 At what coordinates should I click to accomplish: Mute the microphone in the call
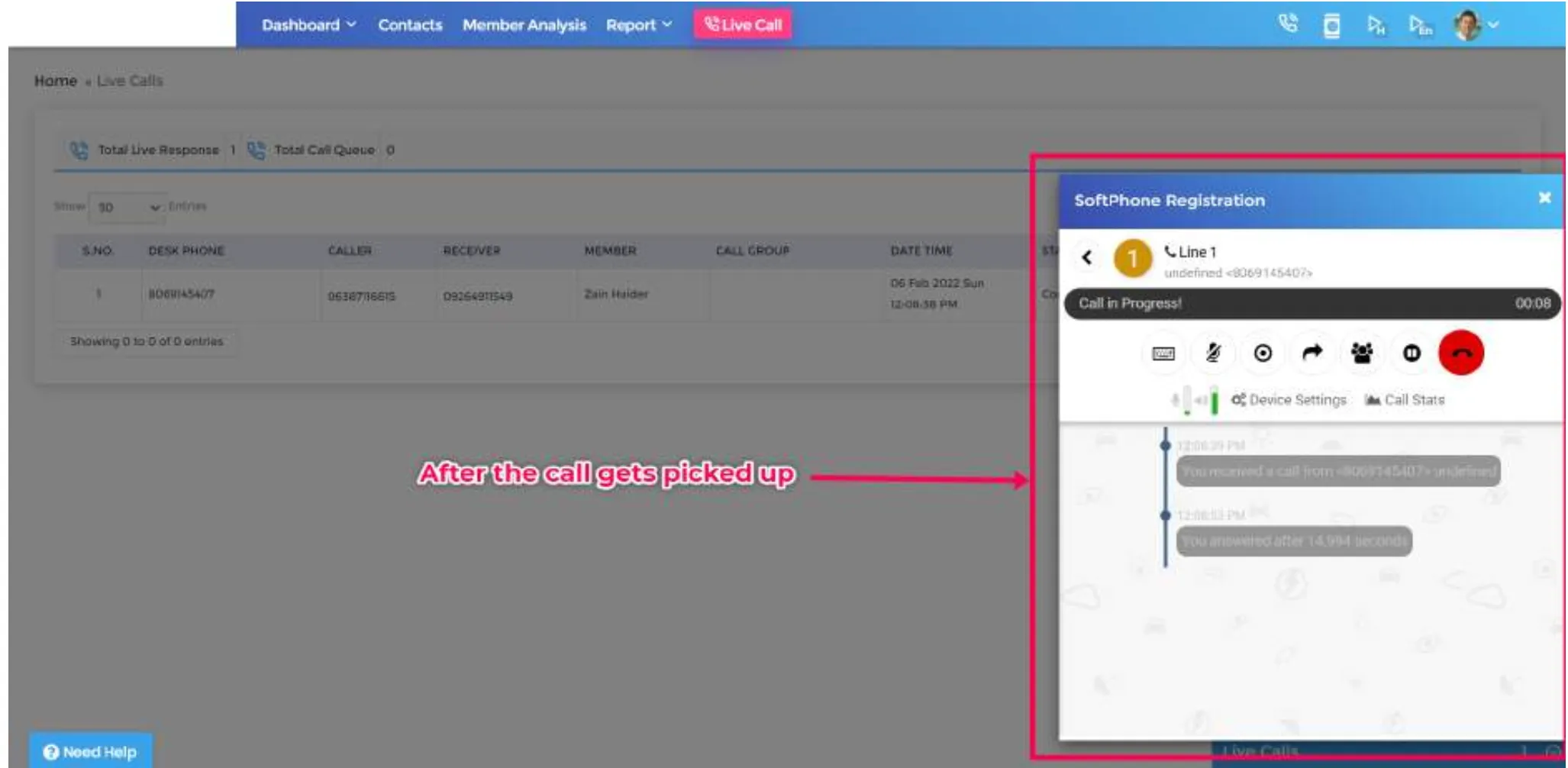[1212, 353]
